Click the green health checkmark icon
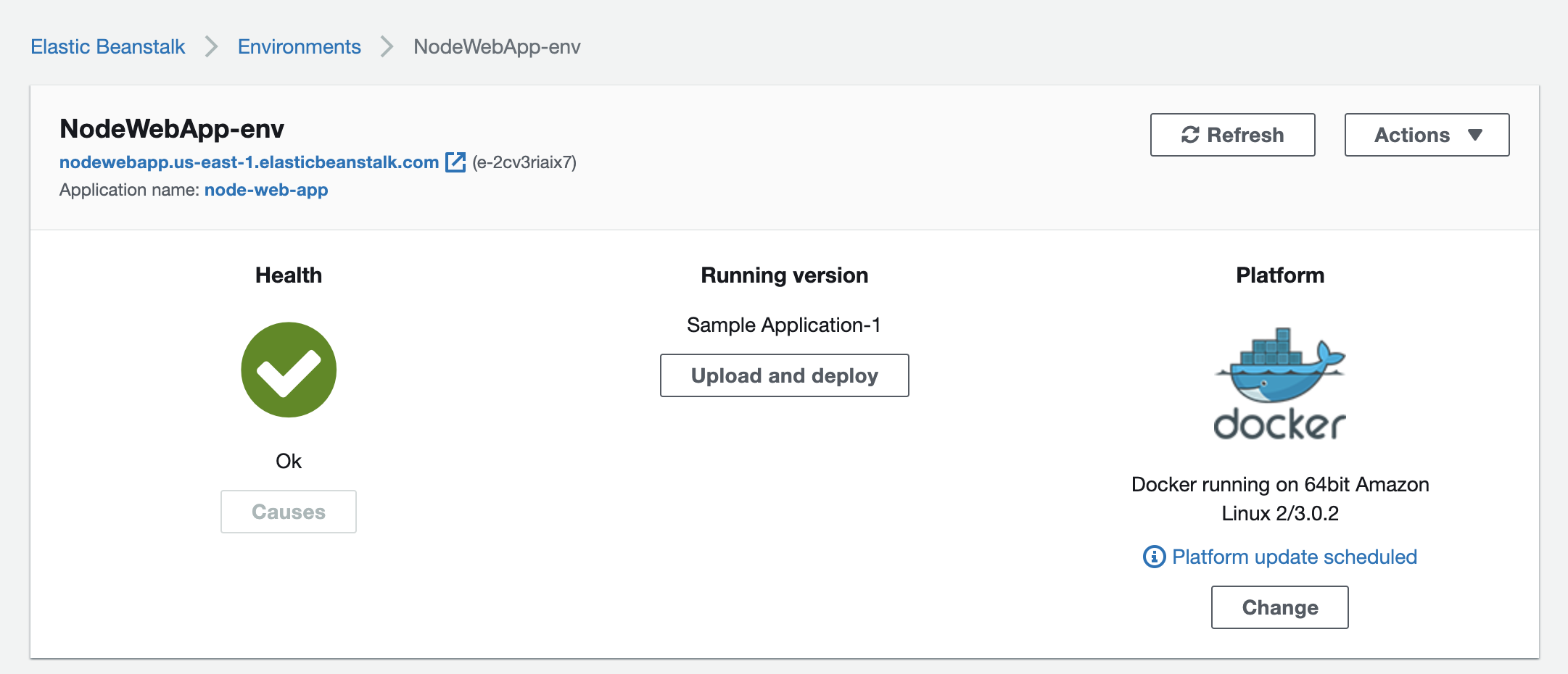 tap(289, 370)
